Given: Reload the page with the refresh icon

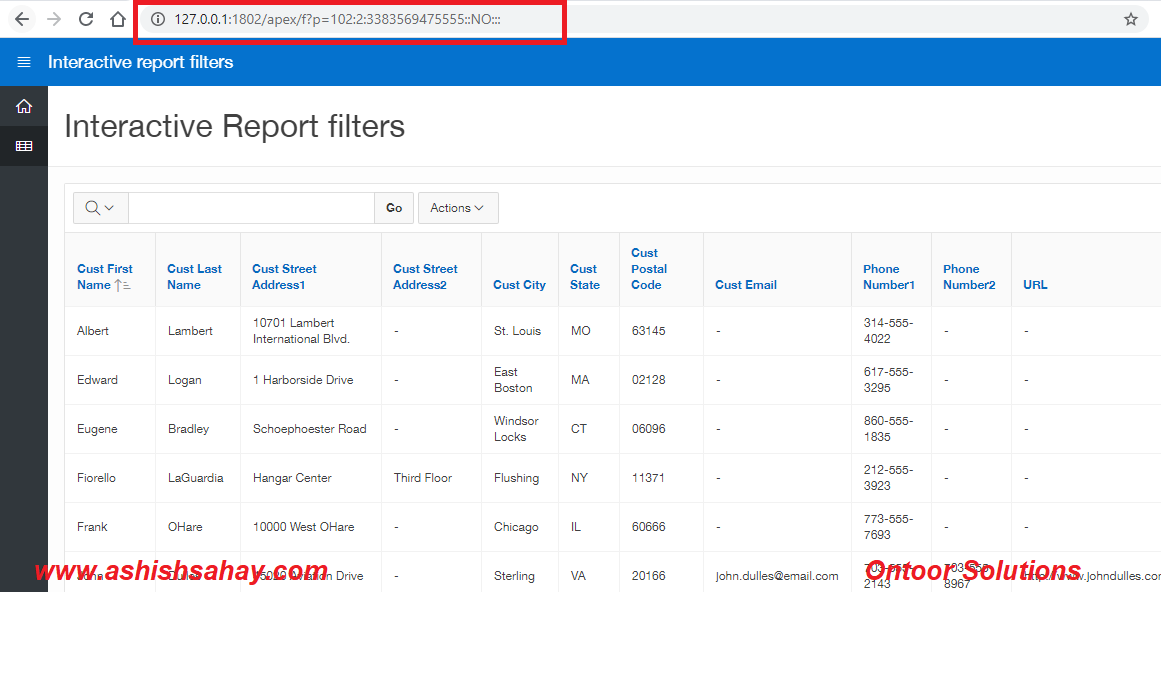Looking at the screenshot, I should tap(86, 19).
